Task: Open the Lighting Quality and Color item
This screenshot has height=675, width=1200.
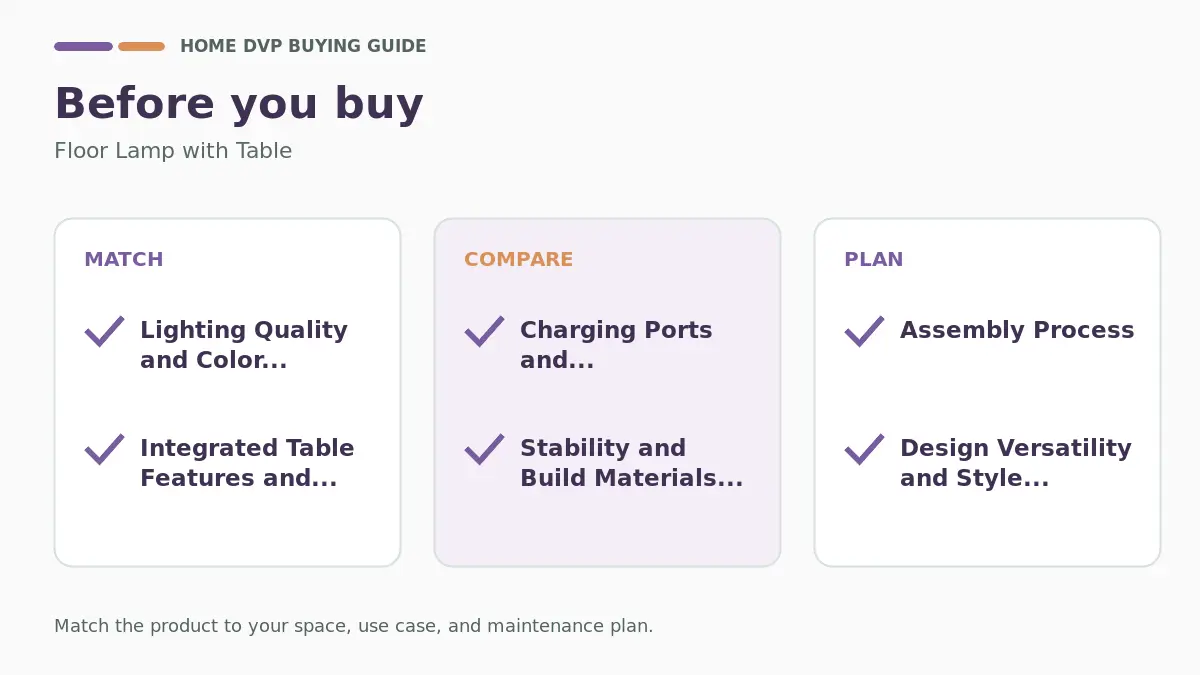Action: 244,345
